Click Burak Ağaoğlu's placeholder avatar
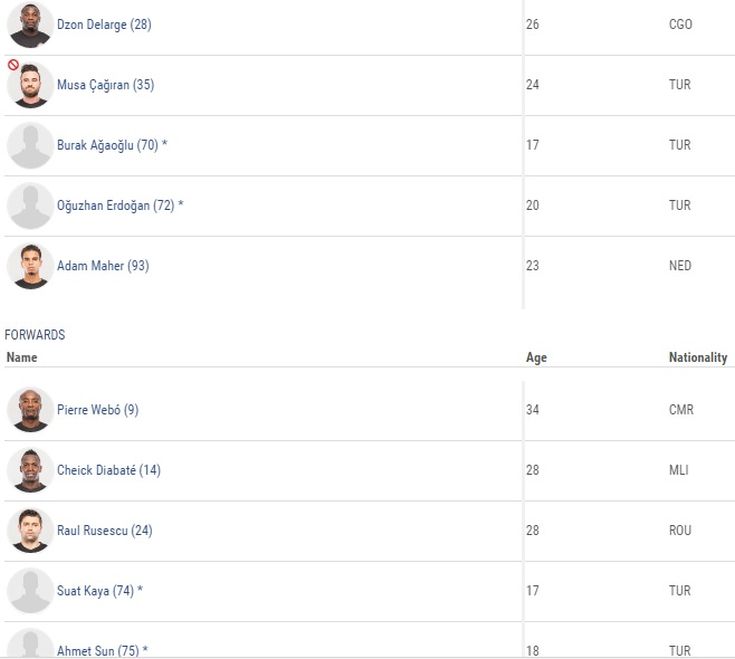 click(30, 146)
